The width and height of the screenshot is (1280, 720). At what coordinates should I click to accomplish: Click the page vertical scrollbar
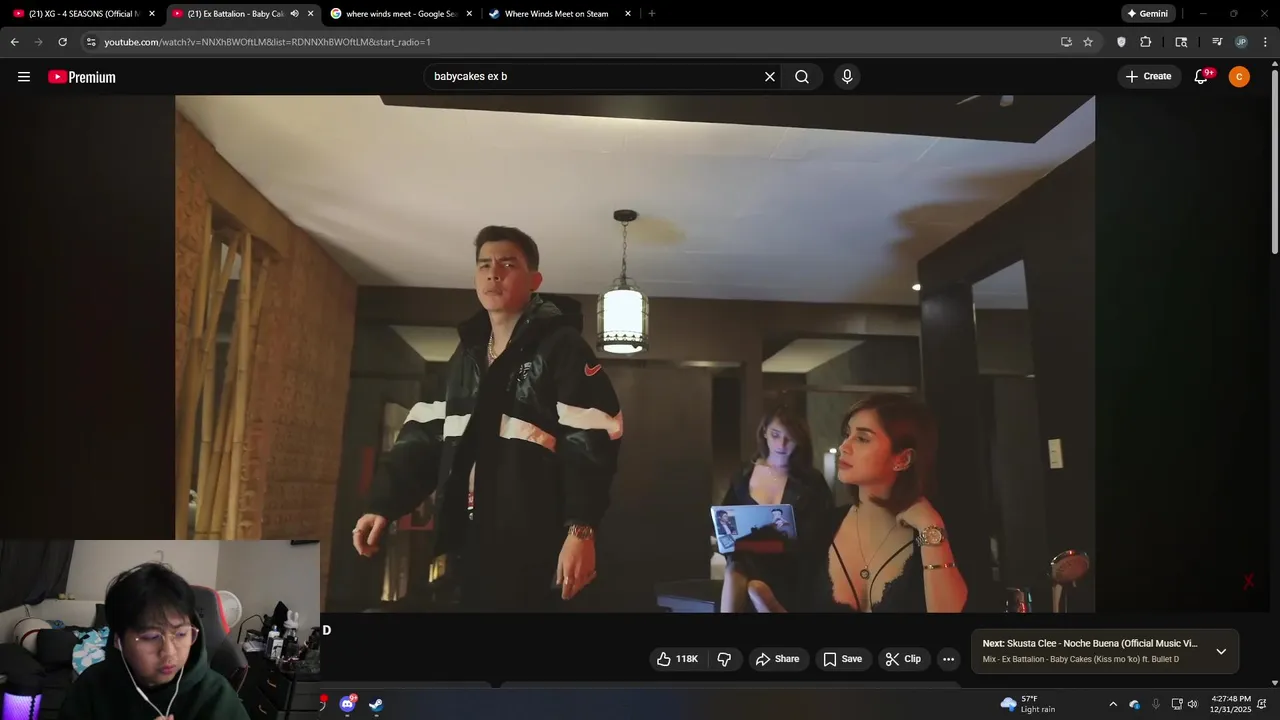tap(1274, 160)
